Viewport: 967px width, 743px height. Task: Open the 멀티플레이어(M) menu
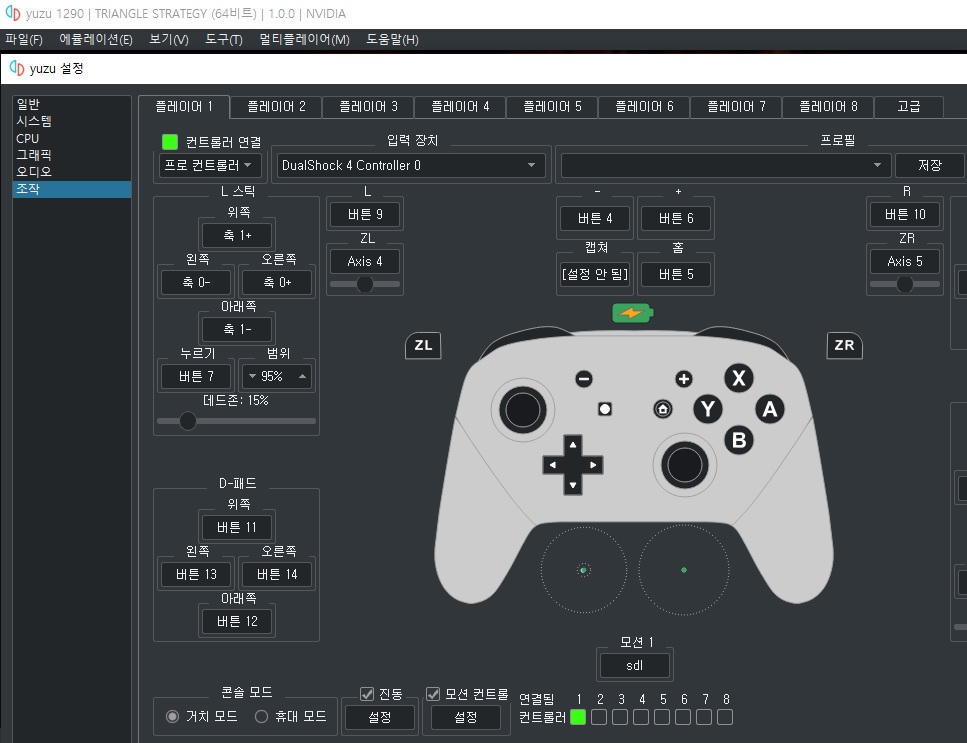[304, 39]
